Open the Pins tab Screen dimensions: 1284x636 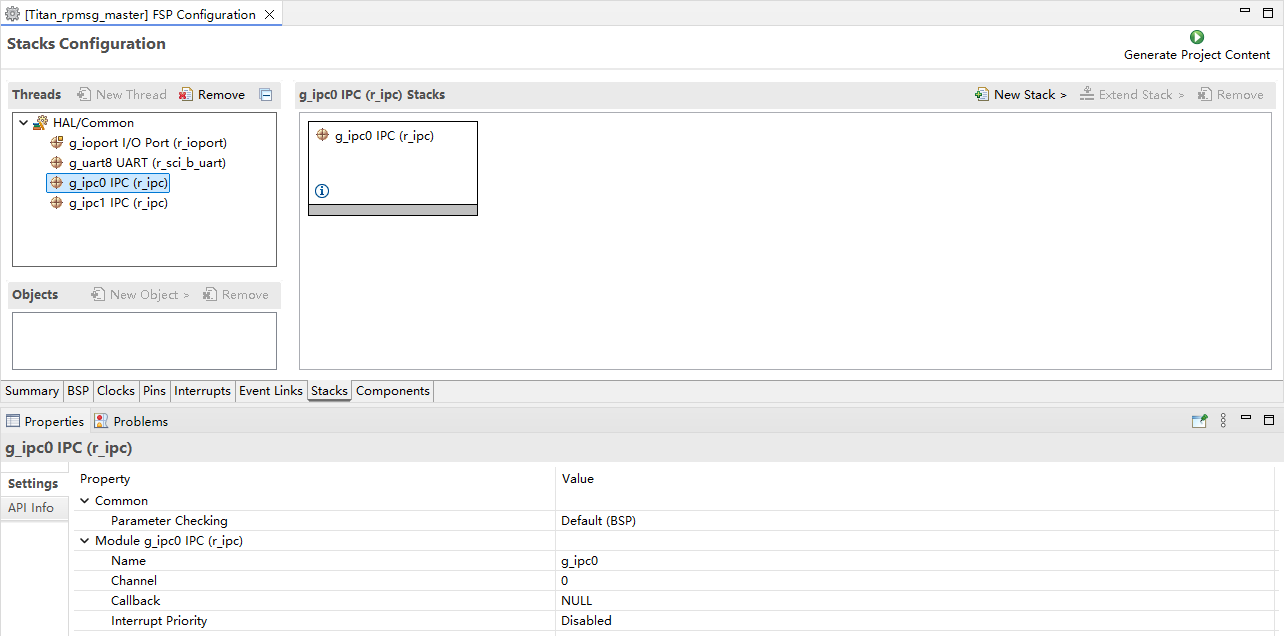click(x=154, y=391)
